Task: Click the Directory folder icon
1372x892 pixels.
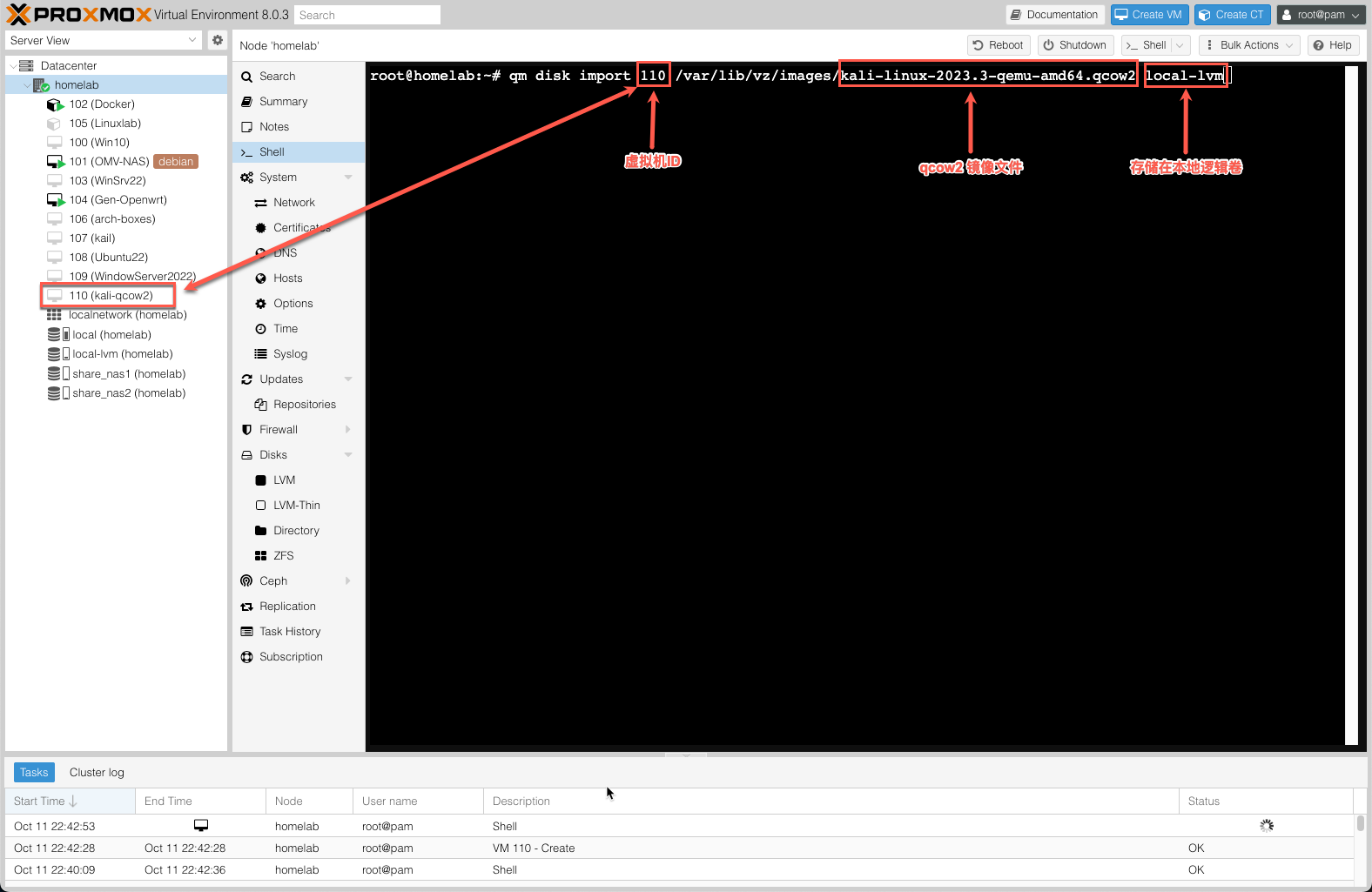Action: (260, 531)
